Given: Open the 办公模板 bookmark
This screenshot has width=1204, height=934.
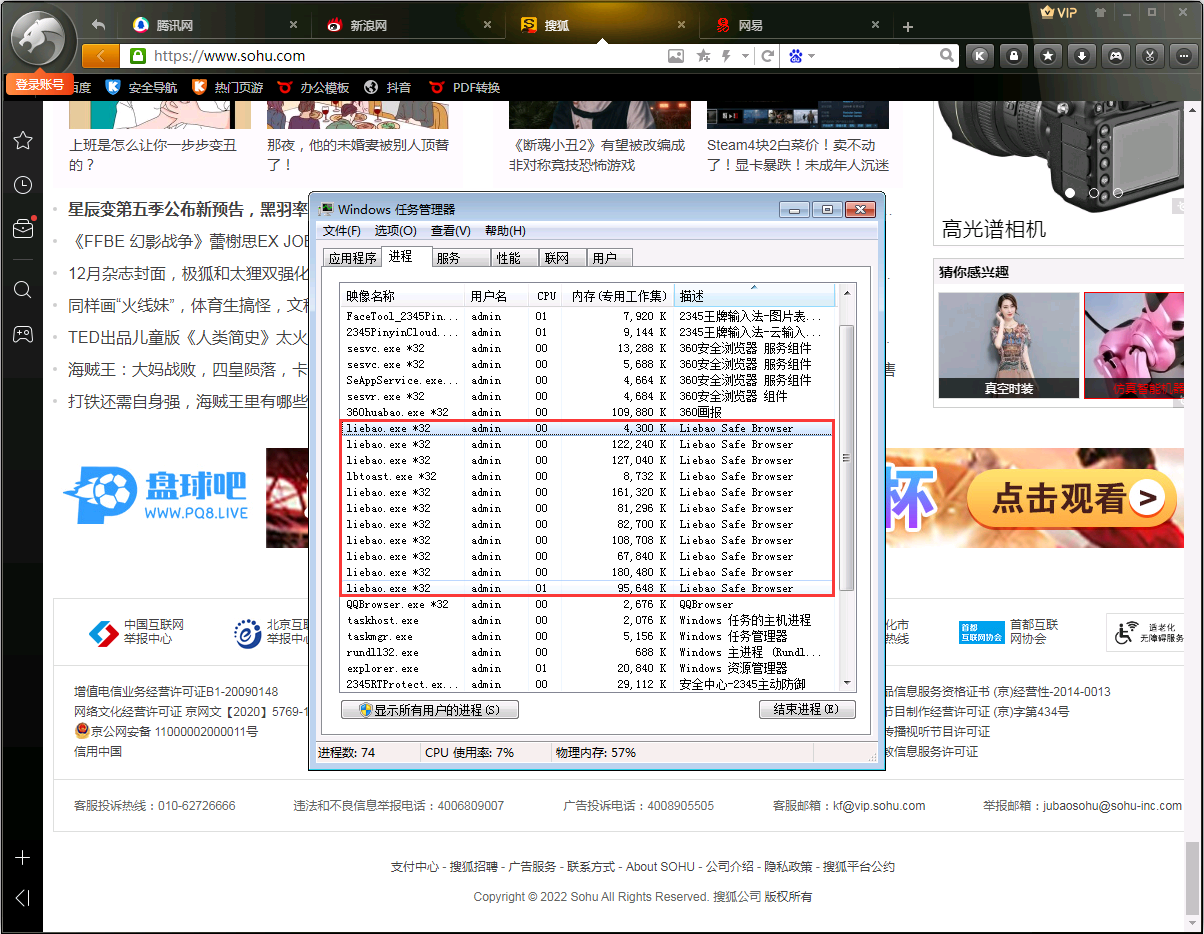Looking at the screenshot, I should [x=314, y=88].
